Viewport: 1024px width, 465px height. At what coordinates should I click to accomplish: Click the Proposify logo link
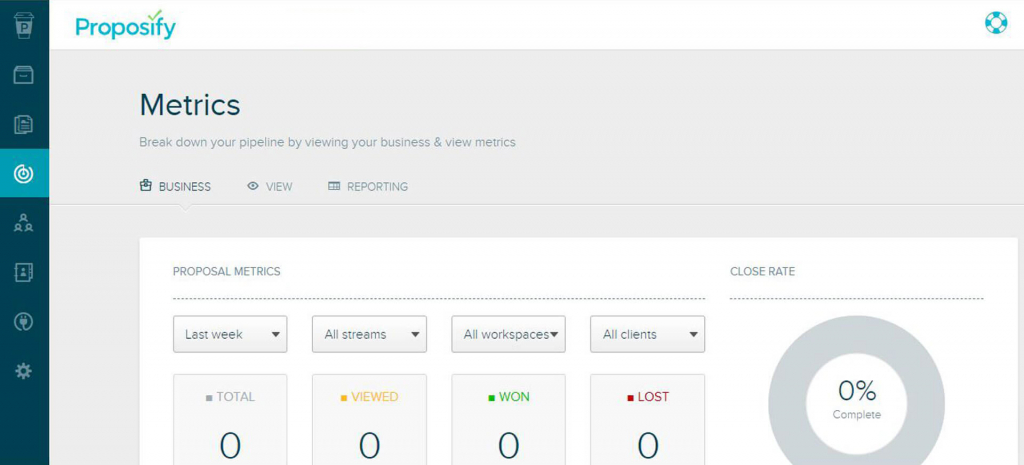click(126, 25)
